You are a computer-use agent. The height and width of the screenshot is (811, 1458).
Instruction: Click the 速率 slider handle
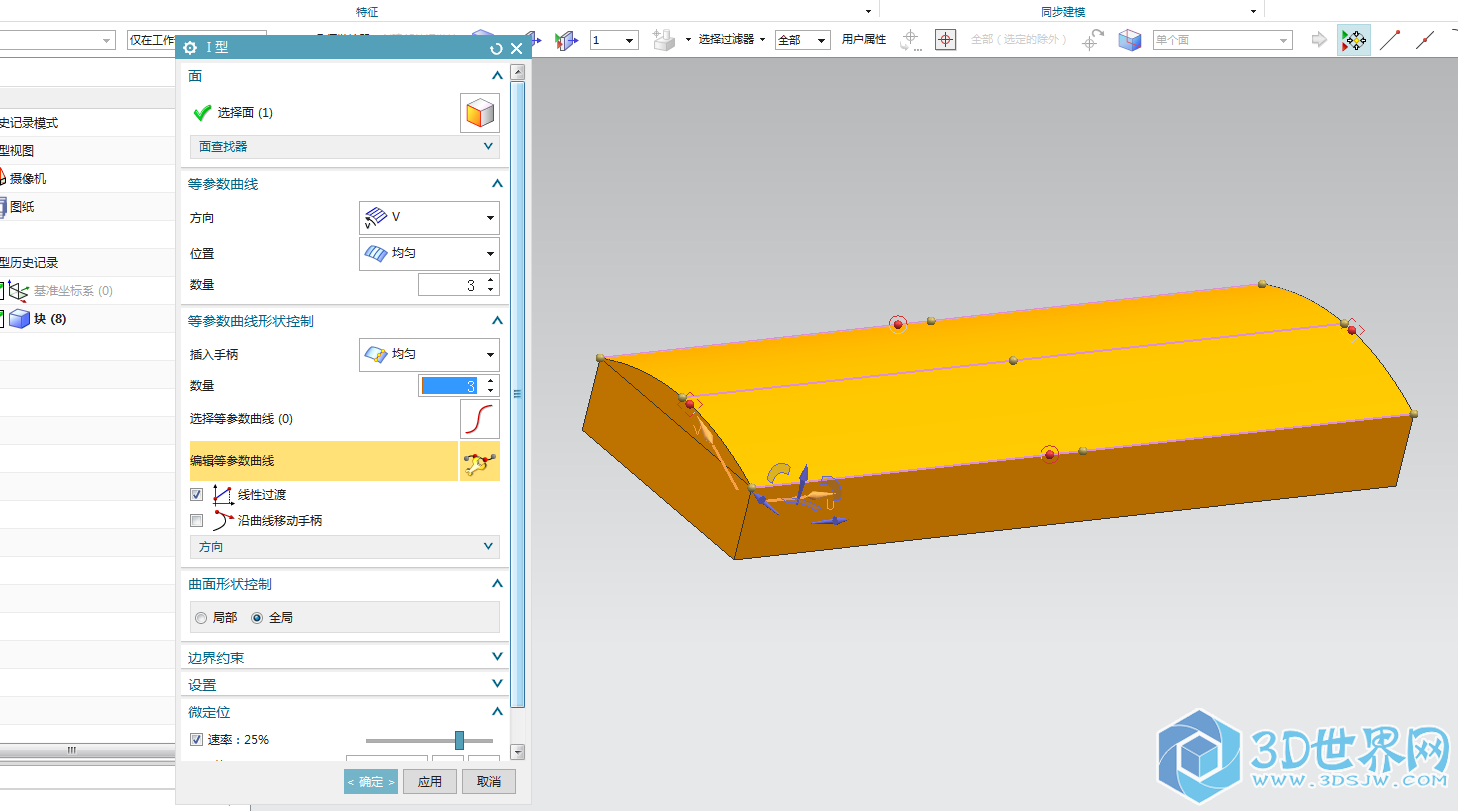(x=459, y=740)
